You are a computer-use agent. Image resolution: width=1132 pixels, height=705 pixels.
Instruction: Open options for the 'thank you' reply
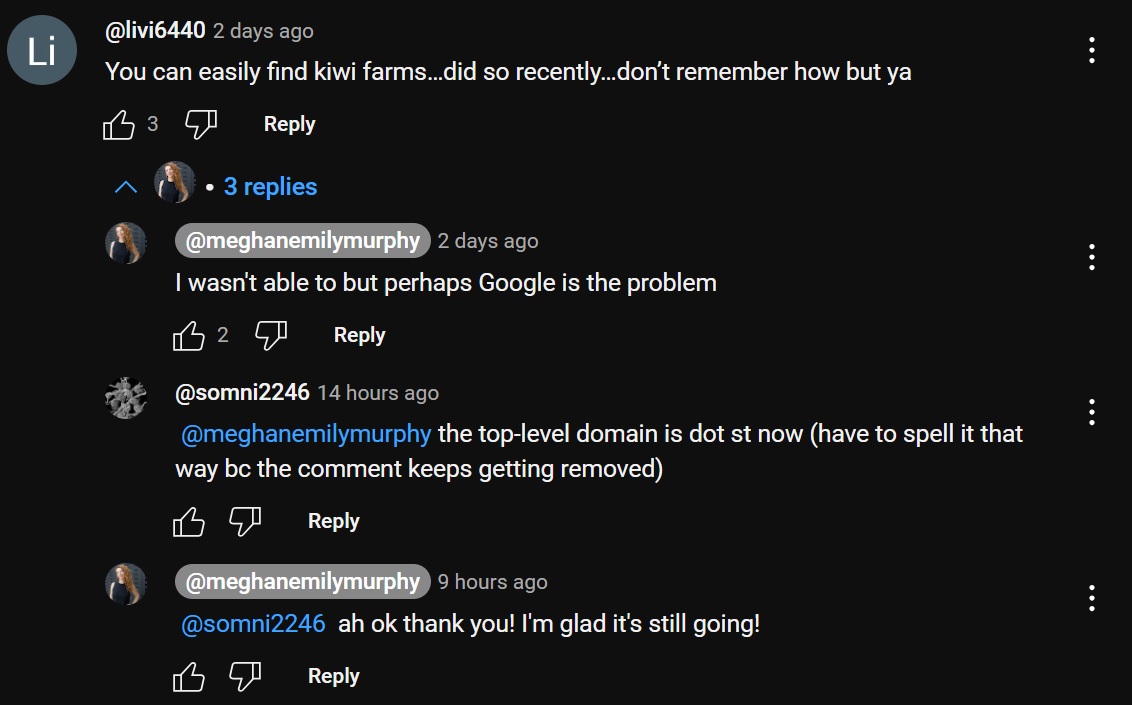pos(1091,598)
